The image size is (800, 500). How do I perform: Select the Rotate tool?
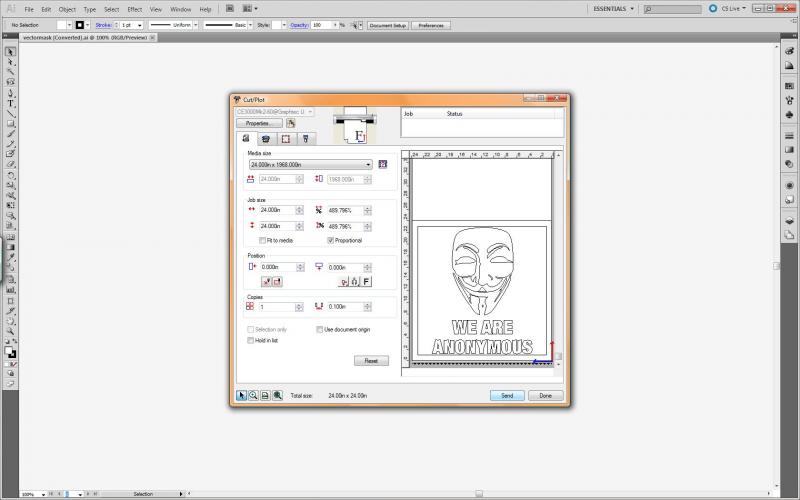click(x=10, y=175)
